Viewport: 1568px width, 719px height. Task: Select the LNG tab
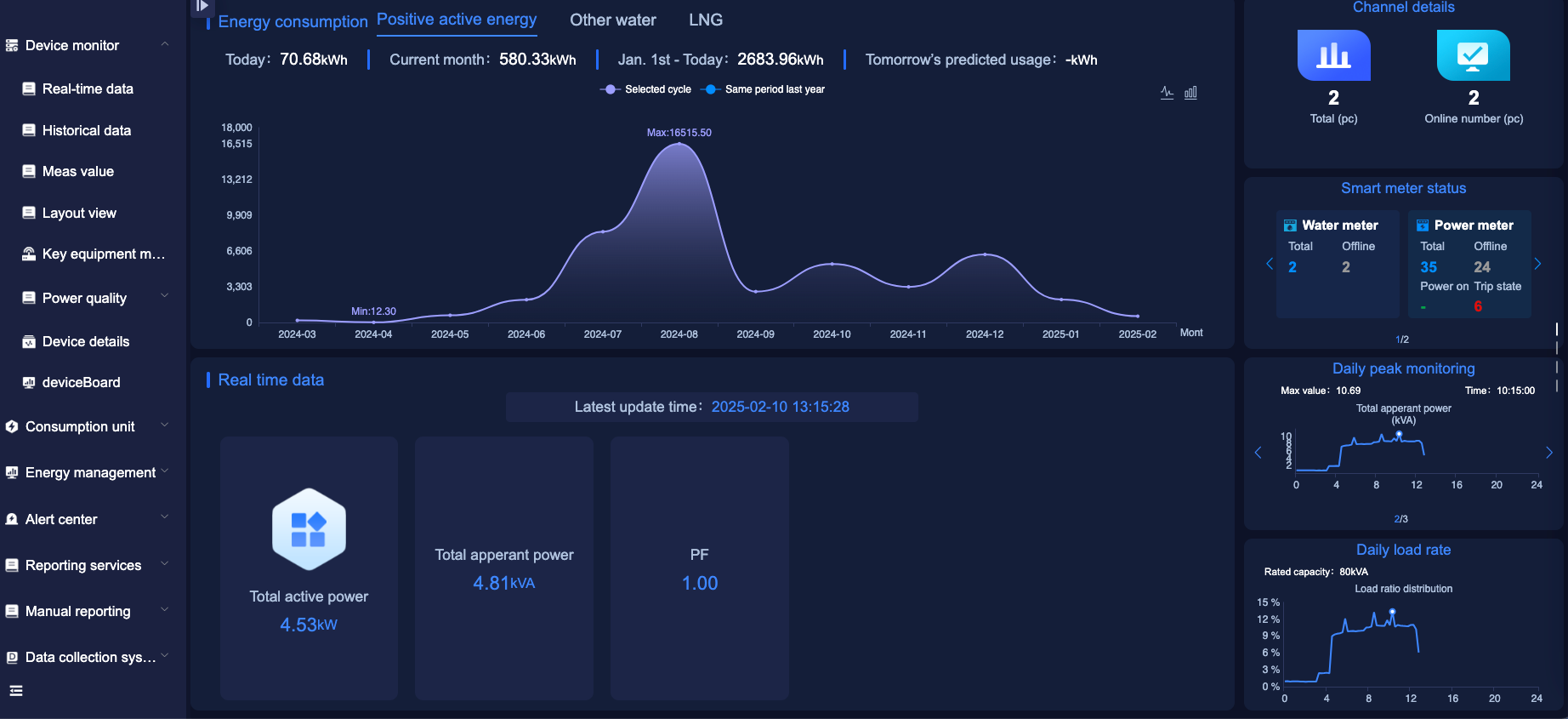[x=705, y=20]
